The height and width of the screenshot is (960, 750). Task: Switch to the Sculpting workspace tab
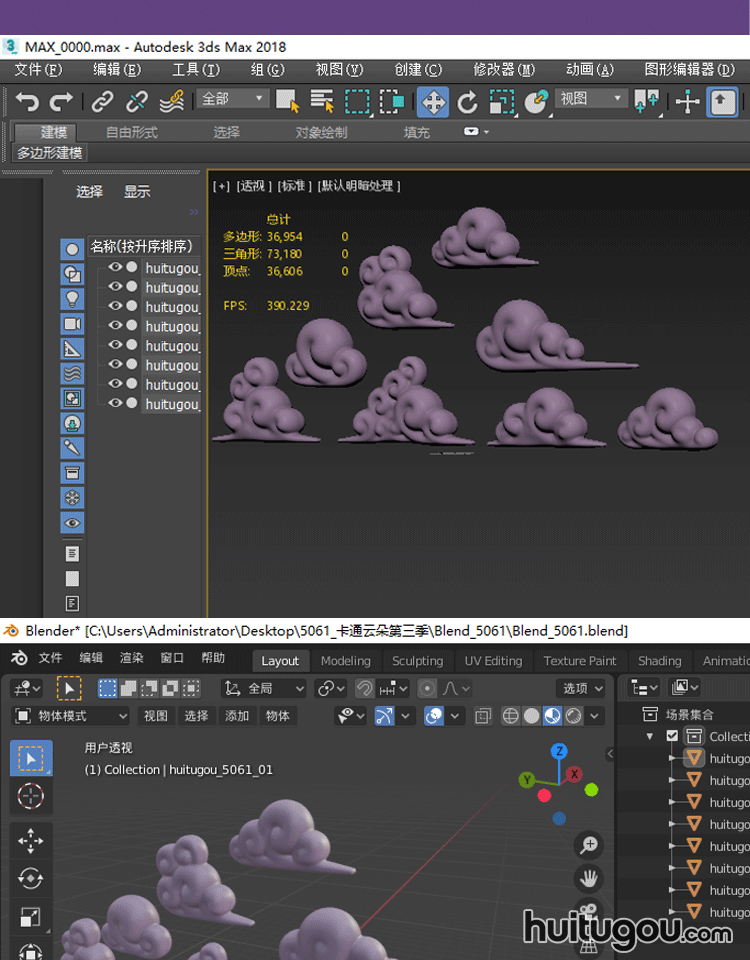417,661
